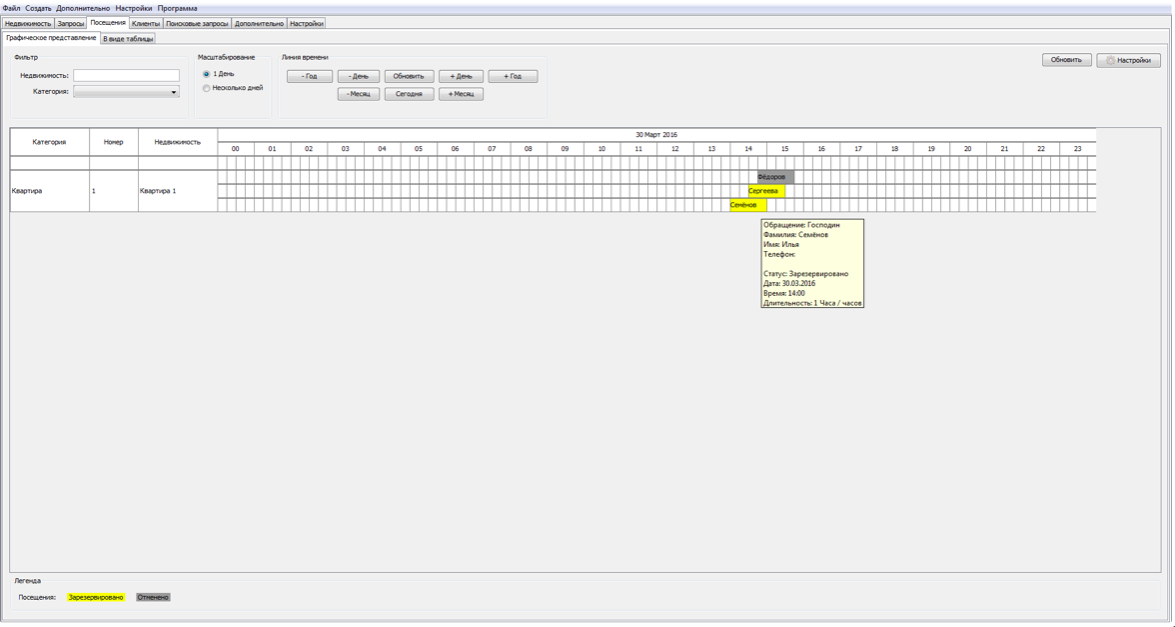1175x627 pixels.
Task: Switch to the Недвижимость tab
Action: 28,23
